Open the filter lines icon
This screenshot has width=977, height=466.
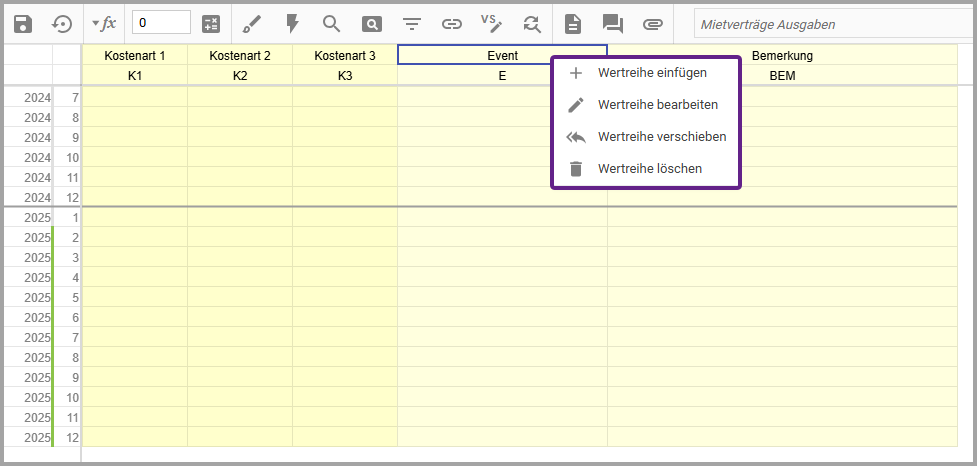[x=411, y=23]
